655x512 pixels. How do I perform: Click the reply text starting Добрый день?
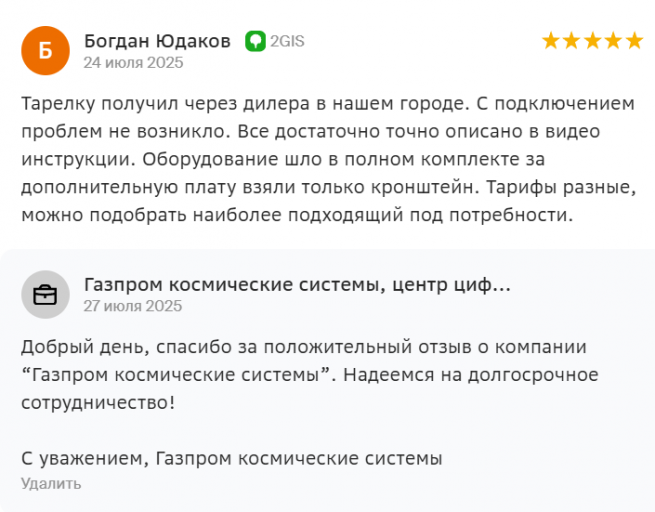pos(310,375)
